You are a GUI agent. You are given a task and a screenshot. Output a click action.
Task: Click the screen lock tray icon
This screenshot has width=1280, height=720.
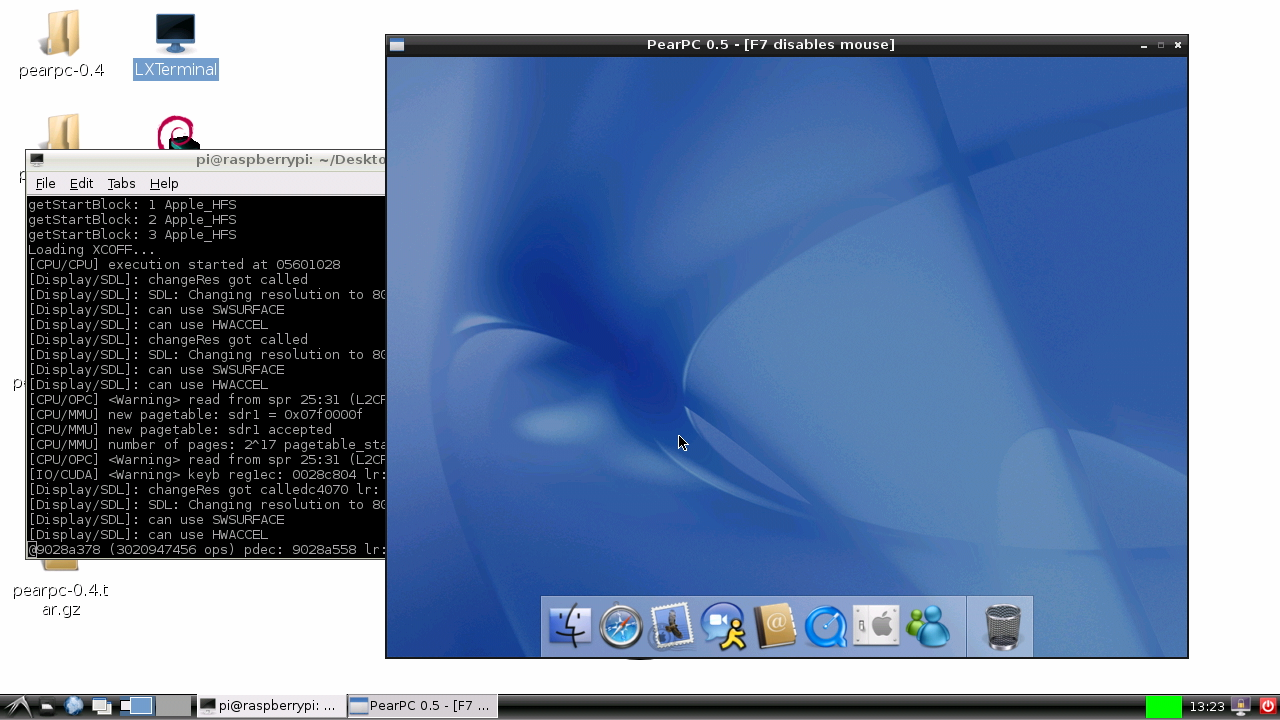[x=1241, y=706]
